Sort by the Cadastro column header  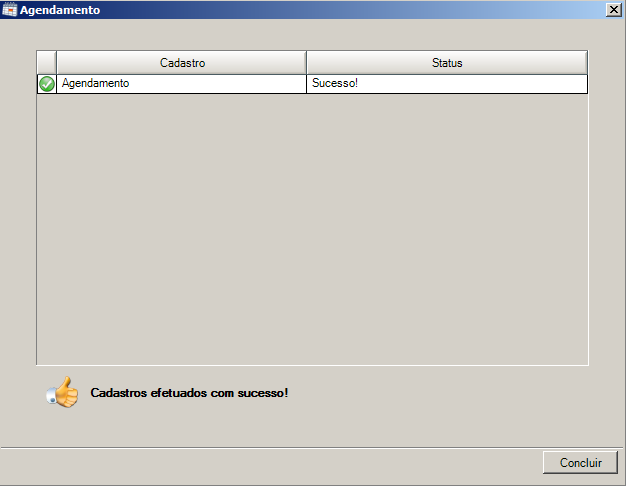pyautogui.click(x=182, y=63)
